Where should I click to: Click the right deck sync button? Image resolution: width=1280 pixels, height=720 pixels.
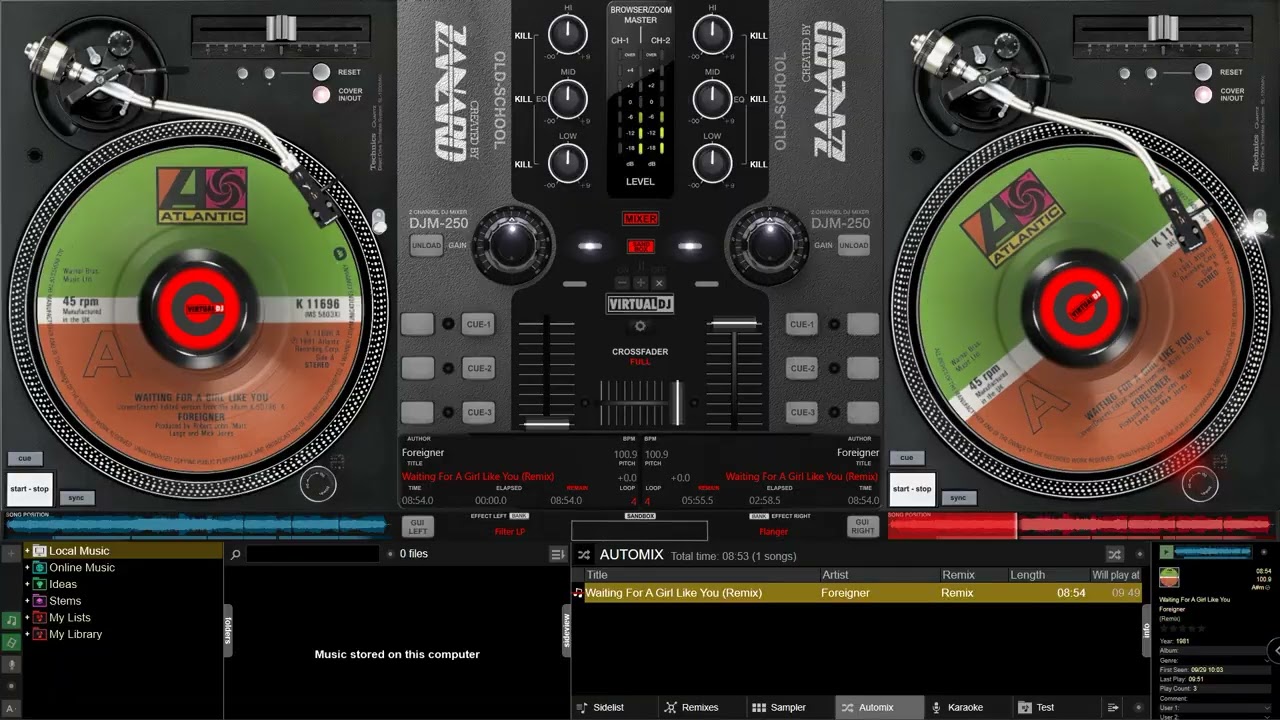pyautogui.click(x=958, y=498)
